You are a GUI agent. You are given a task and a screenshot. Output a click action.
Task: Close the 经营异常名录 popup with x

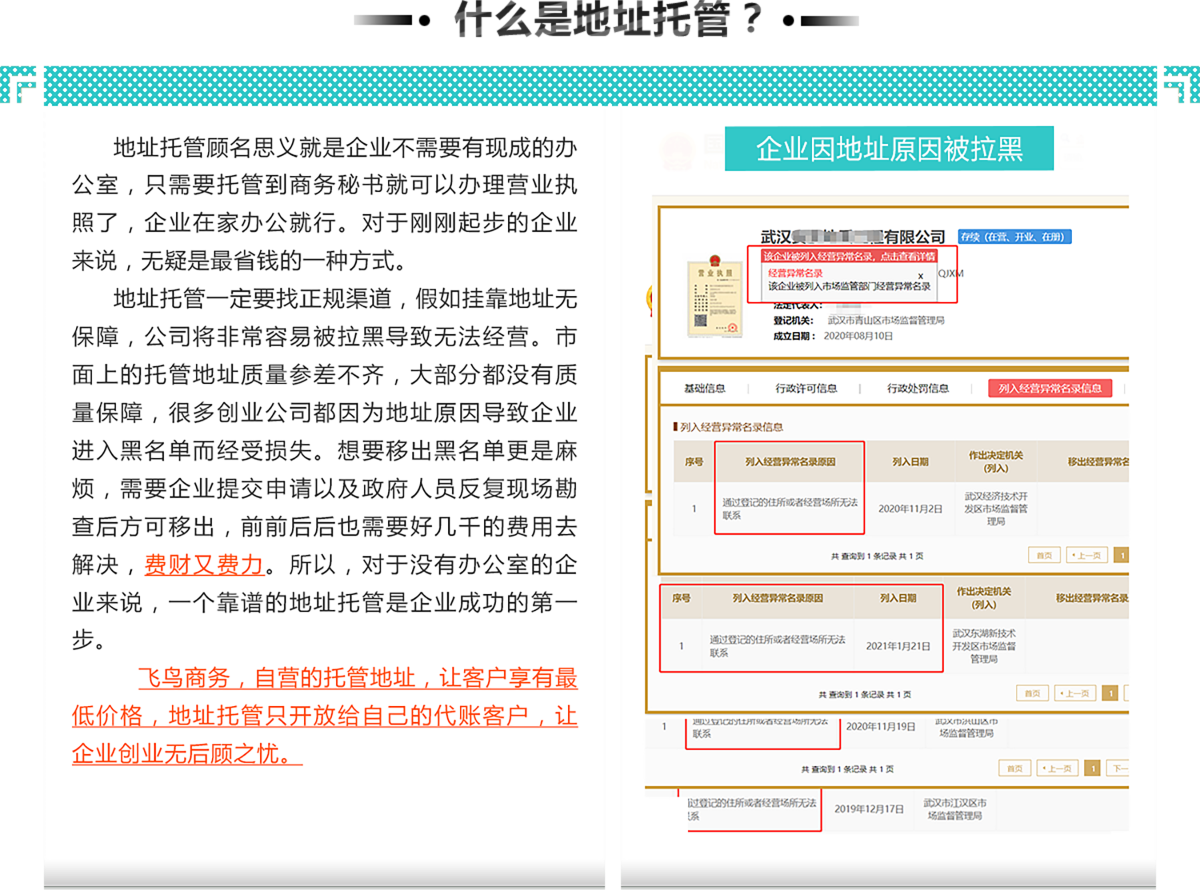coord(920,275)
